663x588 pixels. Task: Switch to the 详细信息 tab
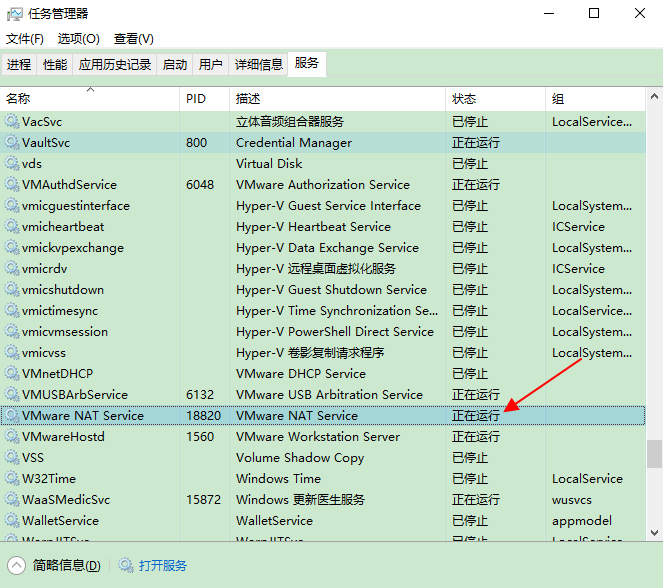click(258, 64)
